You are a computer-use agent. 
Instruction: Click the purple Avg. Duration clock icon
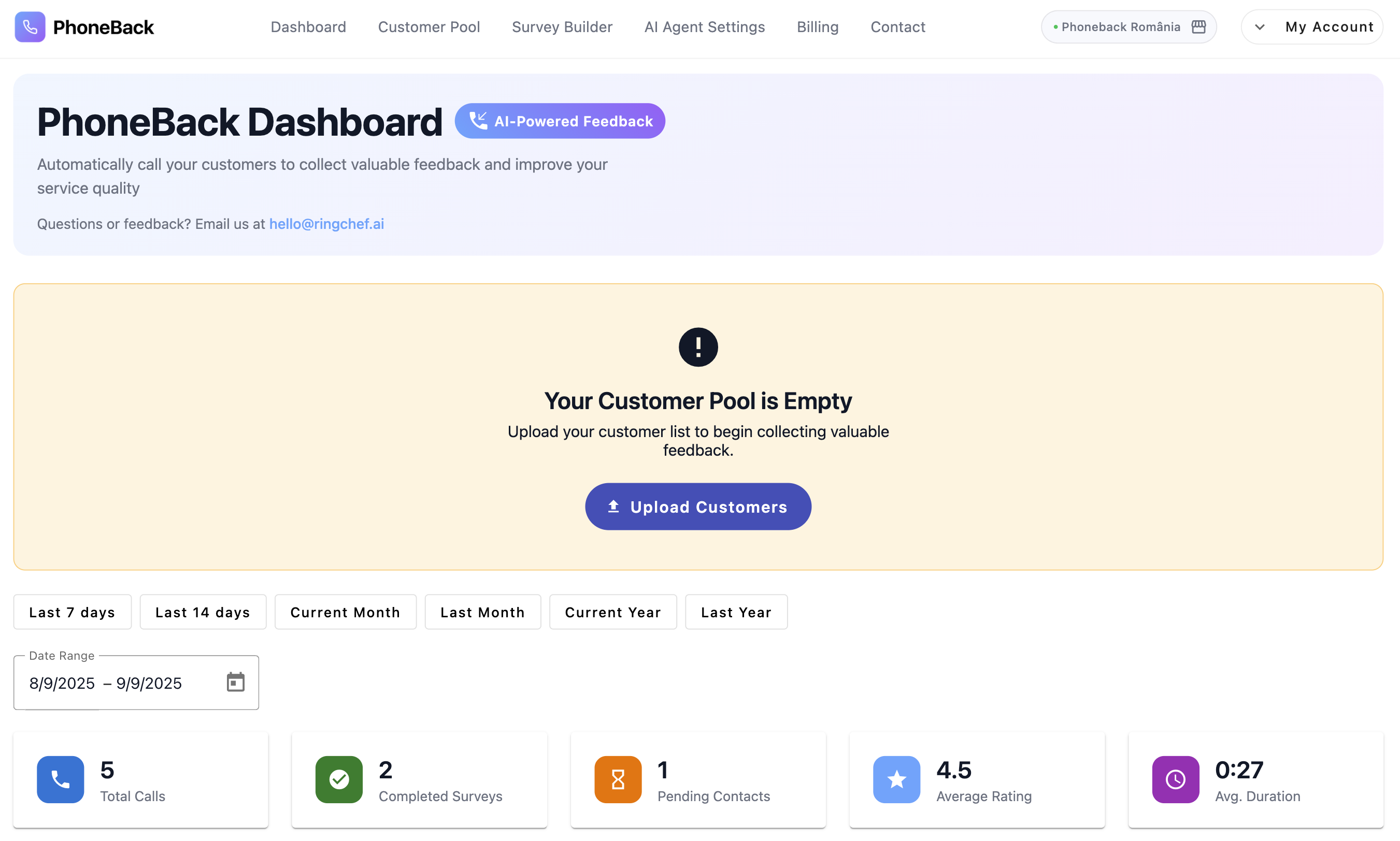(1176, 779)
